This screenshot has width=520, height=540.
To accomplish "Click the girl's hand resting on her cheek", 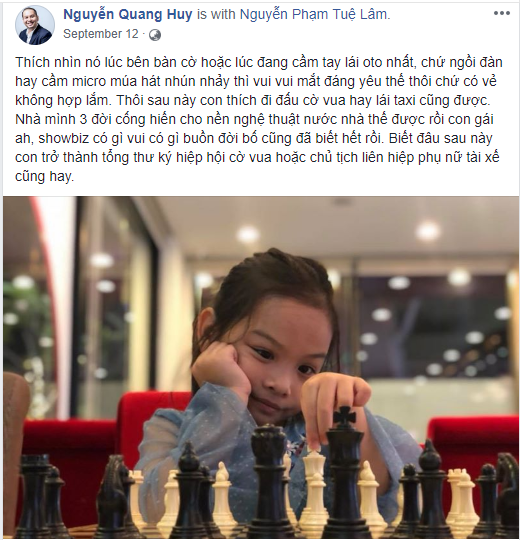I will (221, 370).
